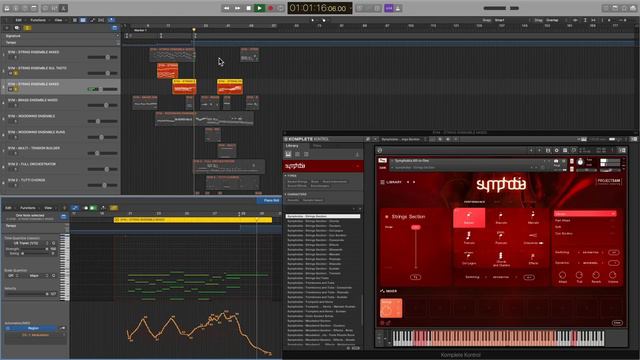Click the timecode LCD display
Screen dimensions: 640x360
click(320, 8)
